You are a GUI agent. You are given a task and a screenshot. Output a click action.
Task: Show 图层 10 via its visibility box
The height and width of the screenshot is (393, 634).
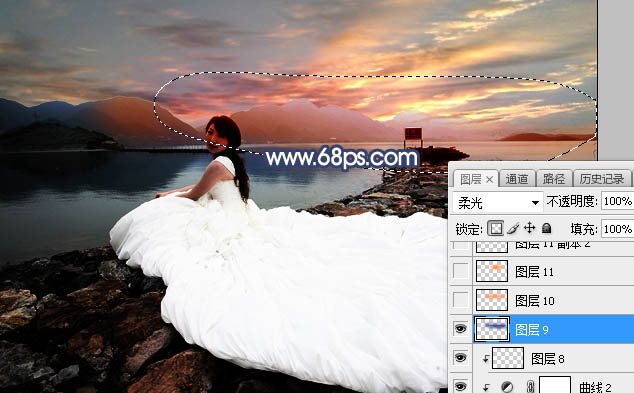coord(460,300)
